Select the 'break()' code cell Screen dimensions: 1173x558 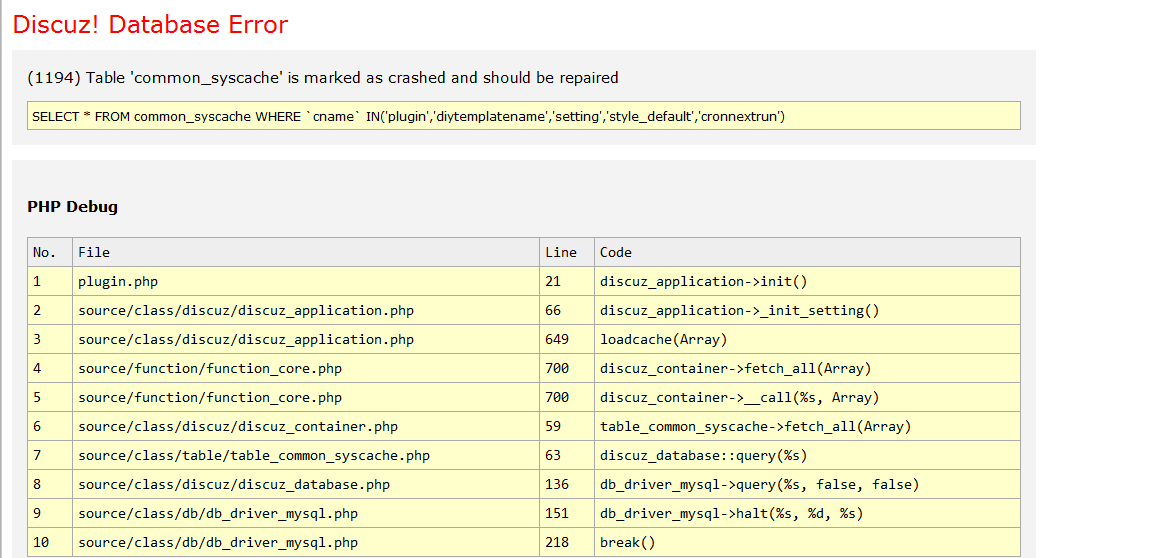point(807,543)
